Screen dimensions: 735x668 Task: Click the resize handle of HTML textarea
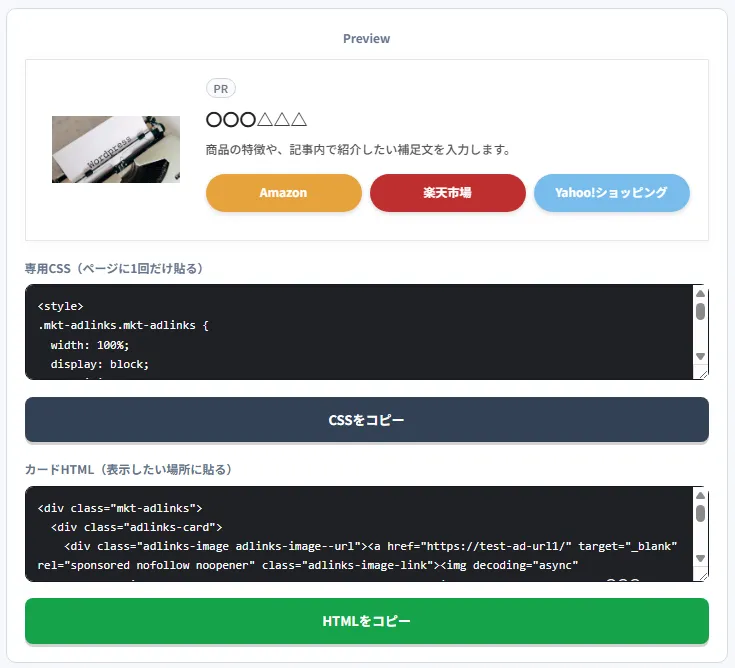tap(703, 576)
